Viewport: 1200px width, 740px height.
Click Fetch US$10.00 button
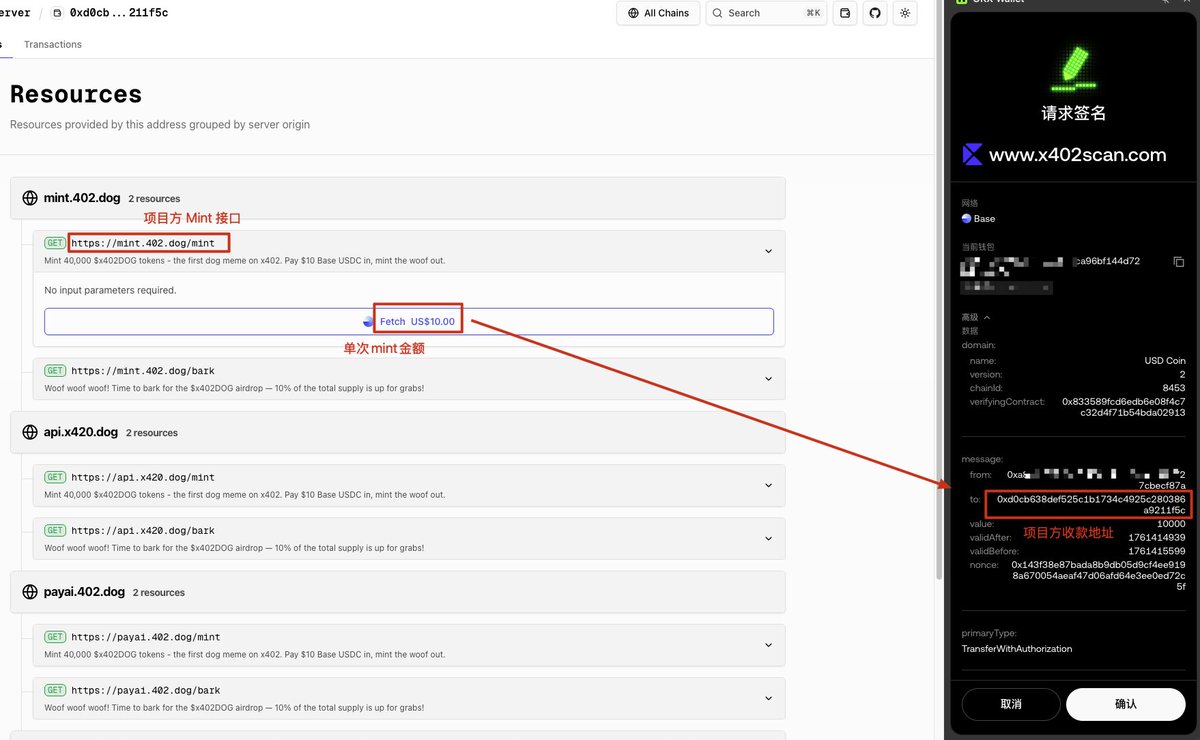(409, 321)
